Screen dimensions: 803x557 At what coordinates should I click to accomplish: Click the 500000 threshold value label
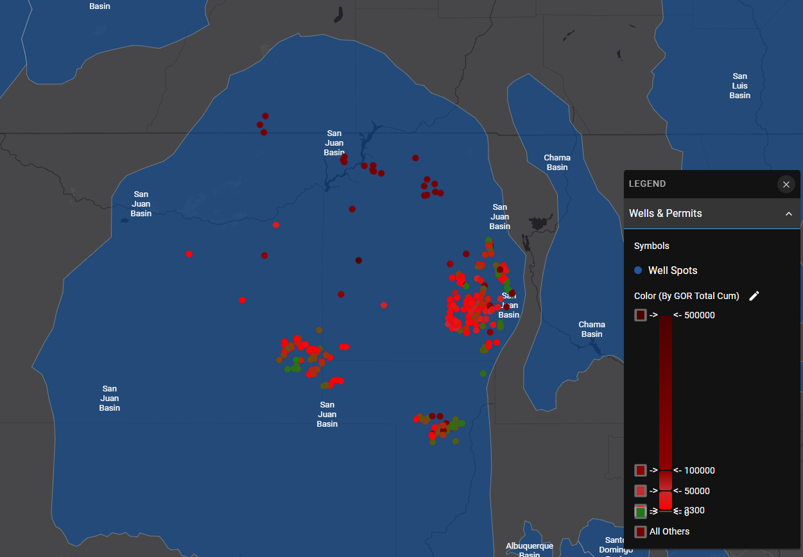[x=699, y=315]
